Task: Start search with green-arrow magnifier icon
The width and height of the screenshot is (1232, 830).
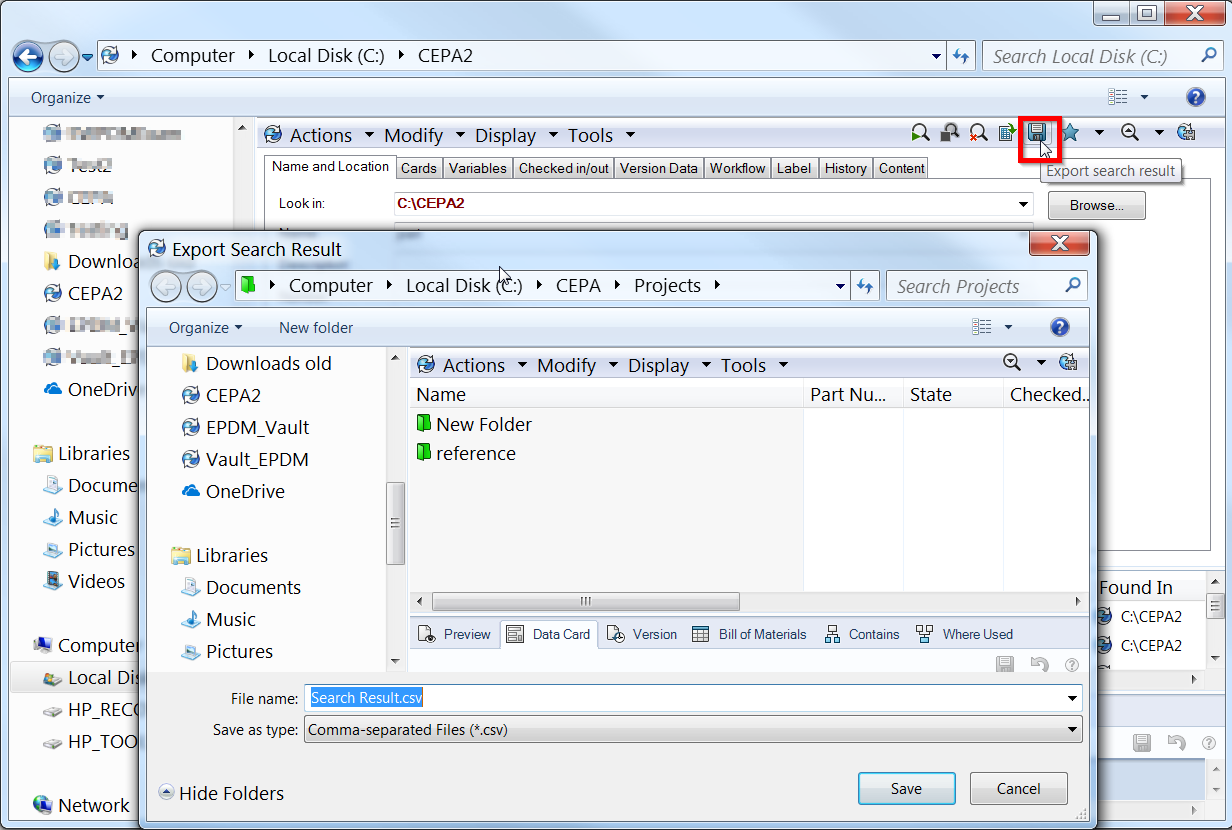Action: click(920, 133)
